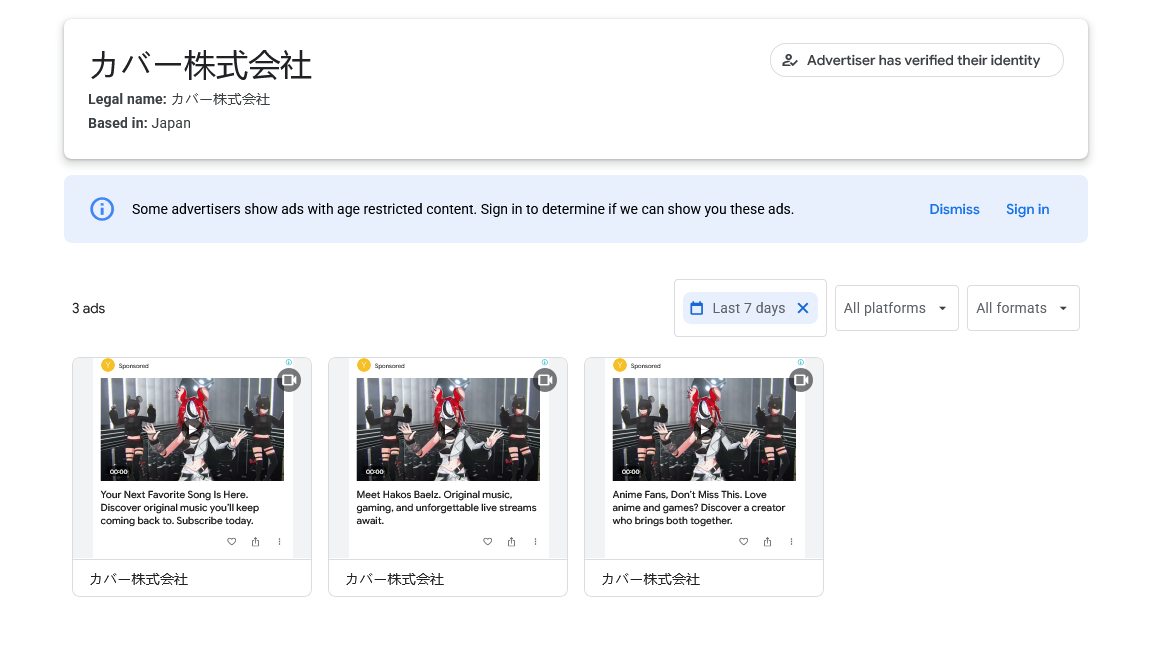Click the yellow avatar on 'Your Next Favorite Song' ad
The image size is (1167, 645).
pyautogui.click(x=107, y=365)
